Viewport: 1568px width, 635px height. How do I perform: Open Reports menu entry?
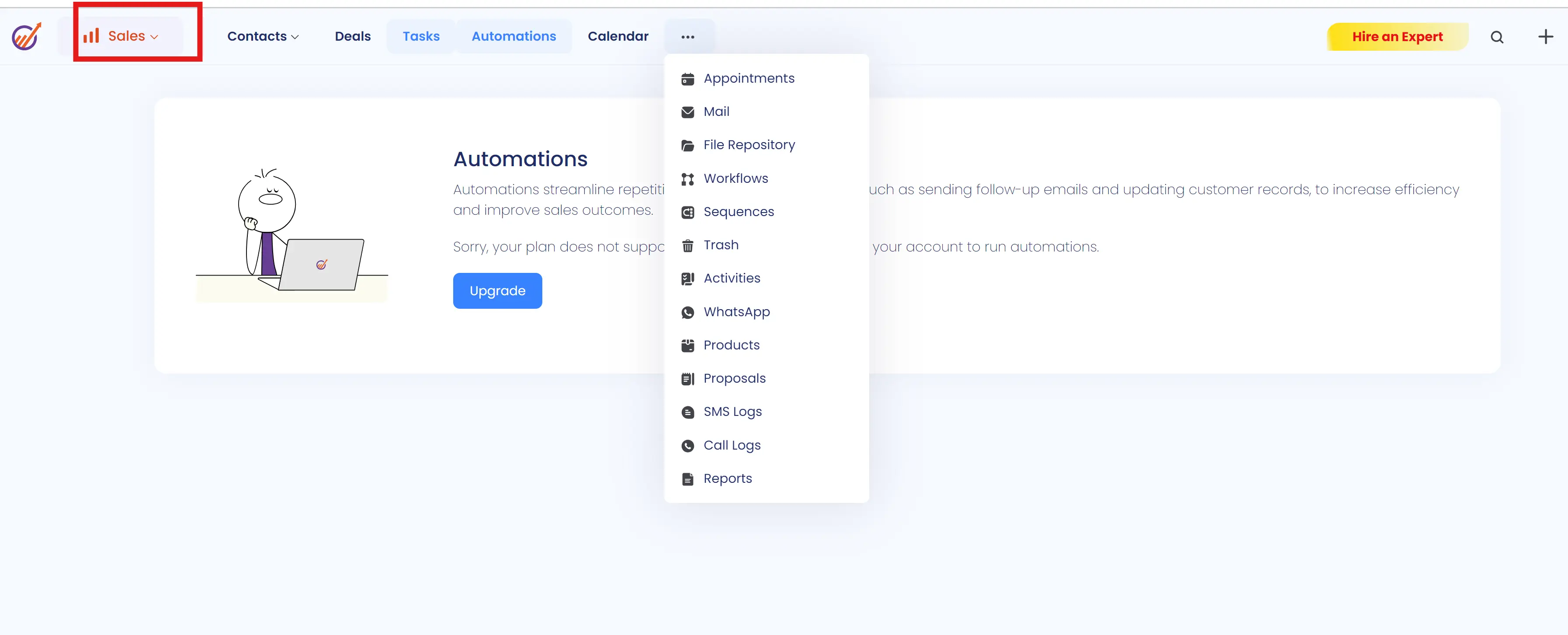click(727, 479)
